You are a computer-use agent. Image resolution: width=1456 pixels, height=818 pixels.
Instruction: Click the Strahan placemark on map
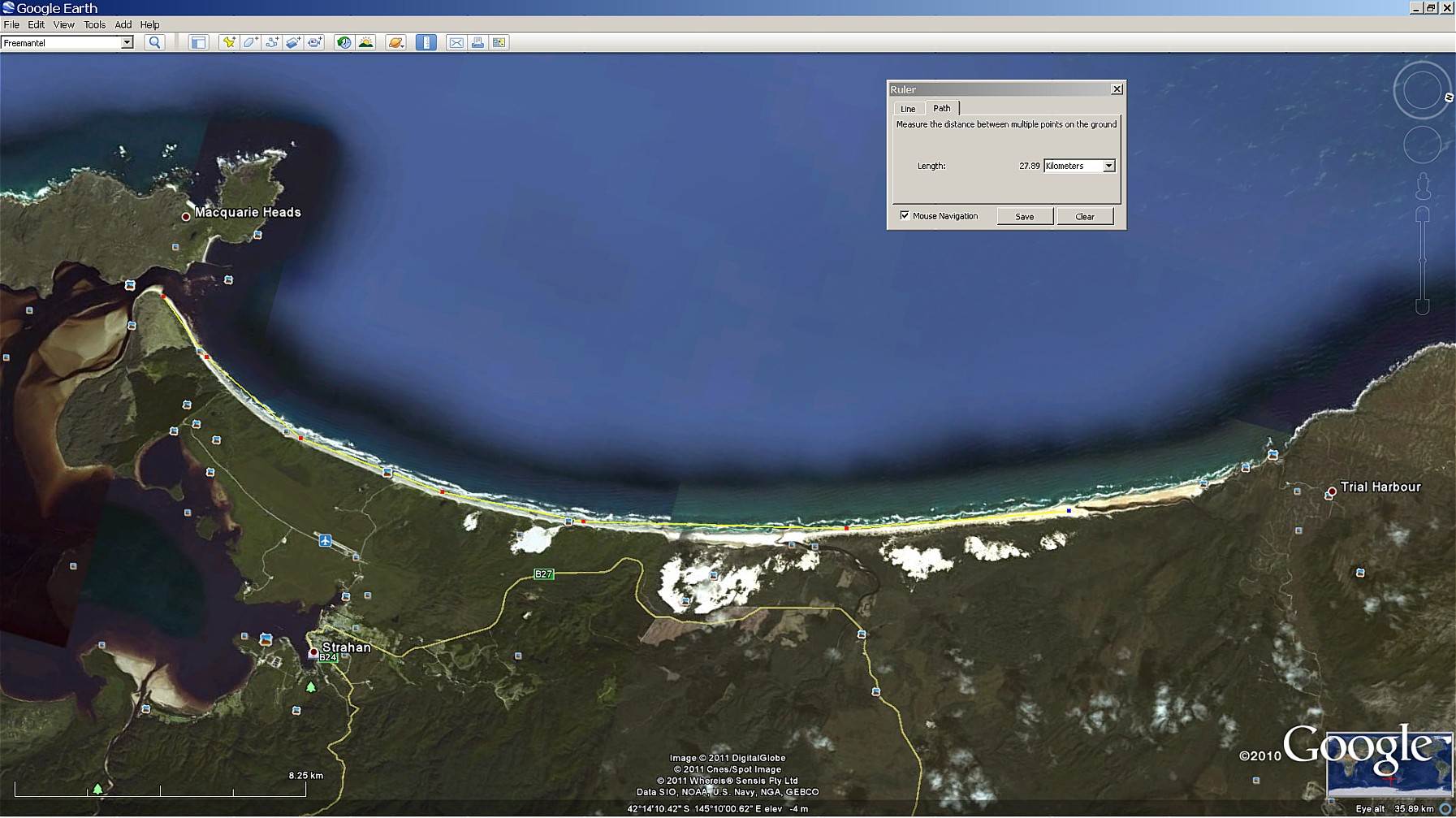click(313, 652)
